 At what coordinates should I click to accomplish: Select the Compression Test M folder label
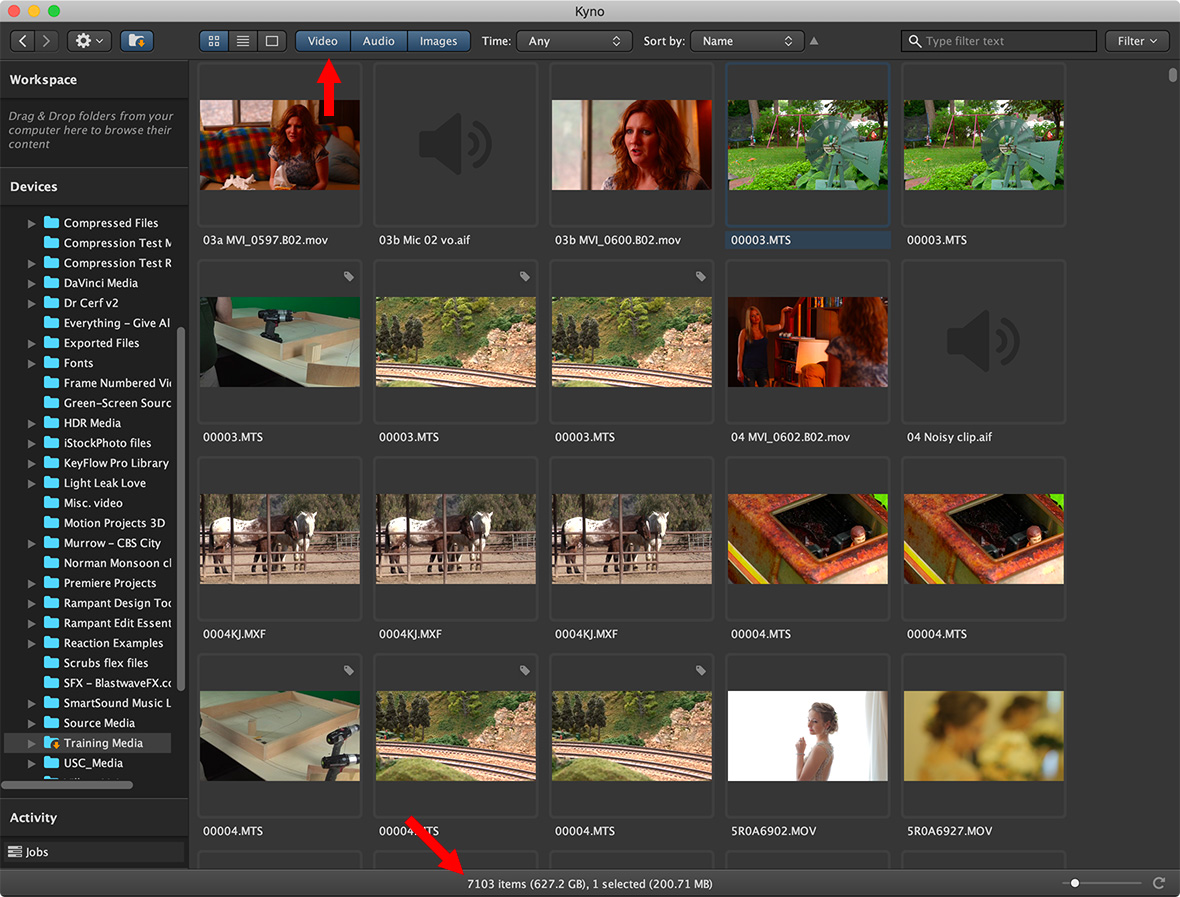click(117, 243)
